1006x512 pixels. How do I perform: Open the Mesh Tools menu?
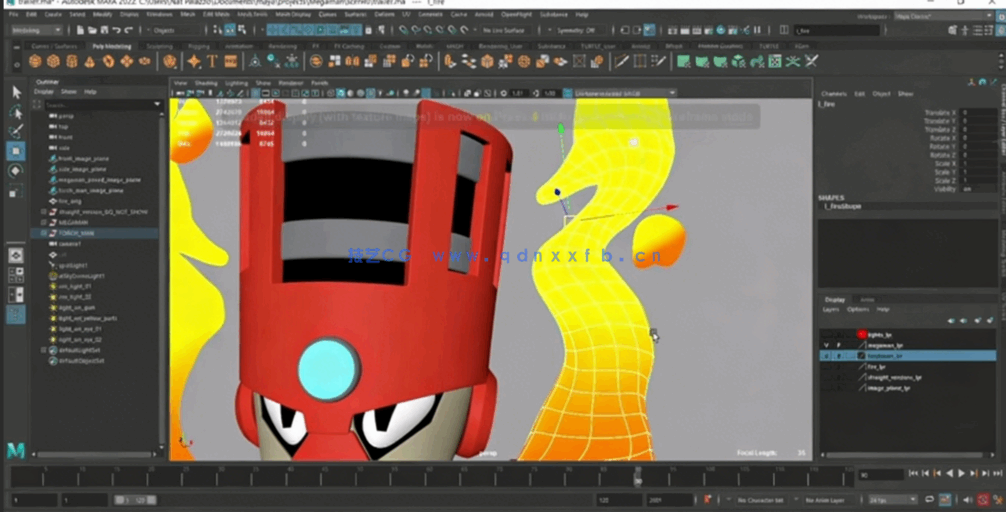[252, 15]
